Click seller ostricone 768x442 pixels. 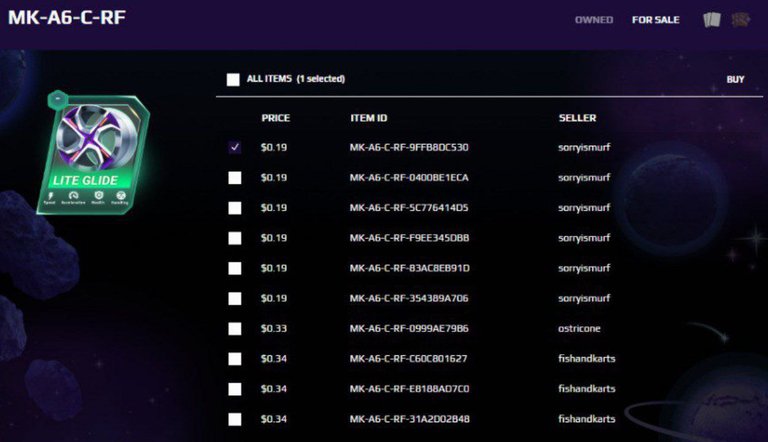tap(579, 328)
